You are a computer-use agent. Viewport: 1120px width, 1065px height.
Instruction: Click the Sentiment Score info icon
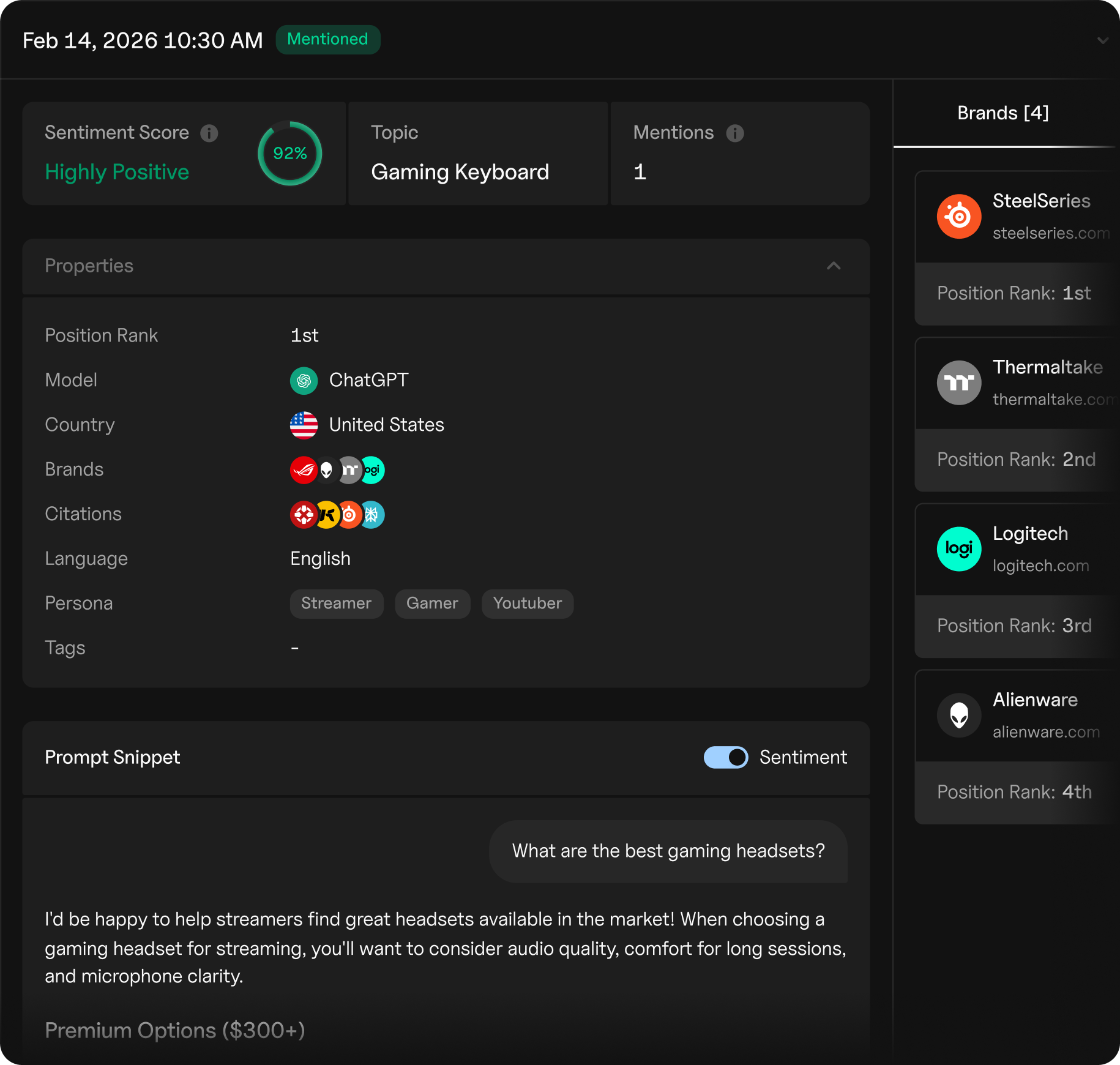(209, 133)
